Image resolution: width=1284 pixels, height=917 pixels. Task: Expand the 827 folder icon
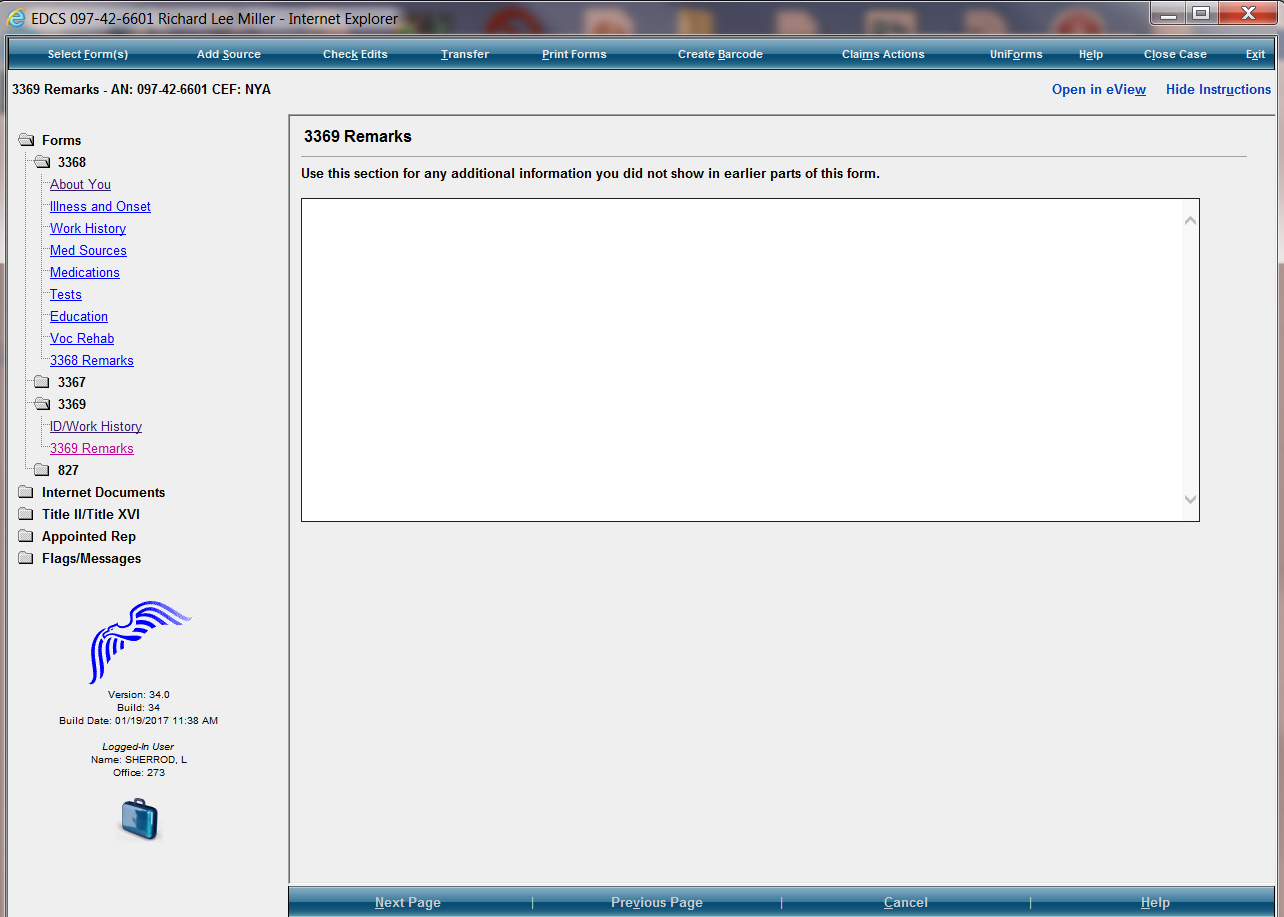[x=41, y=470]
